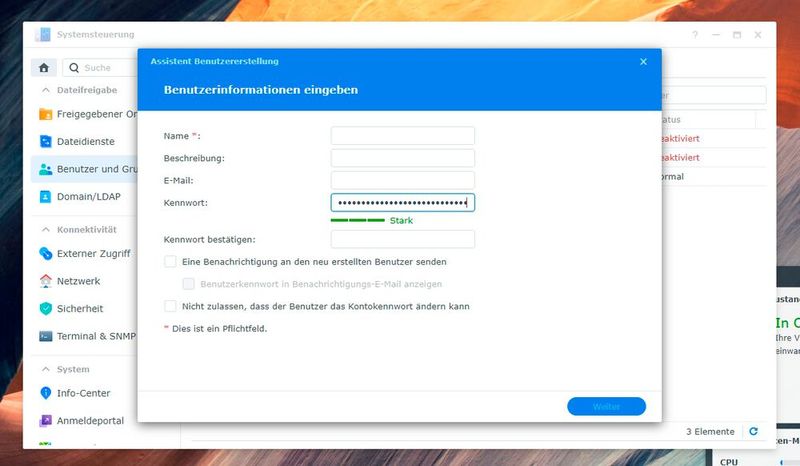Select Dateidienste label in sidebar

point(86,141)
